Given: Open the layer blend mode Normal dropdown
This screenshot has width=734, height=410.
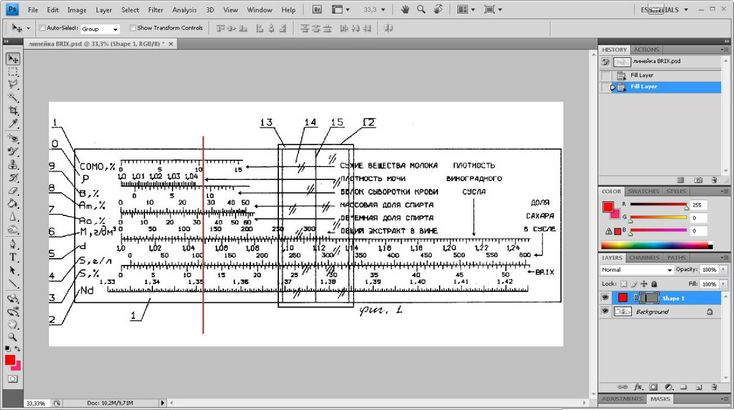Looking at the screenshot, I should (x=629, y=270).
